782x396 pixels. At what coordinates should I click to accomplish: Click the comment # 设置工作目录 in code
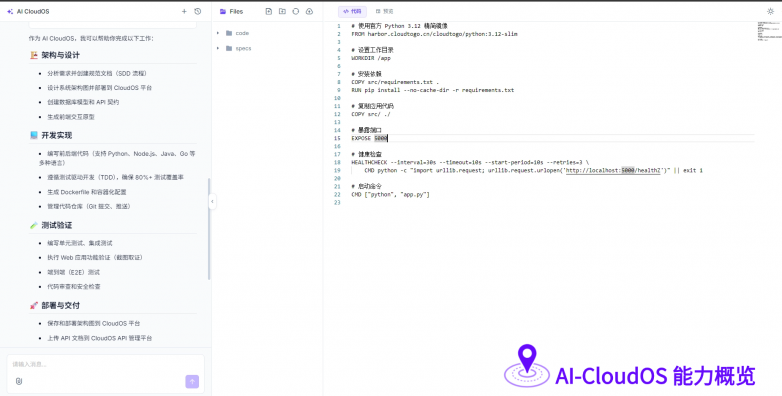pos(373,50)
